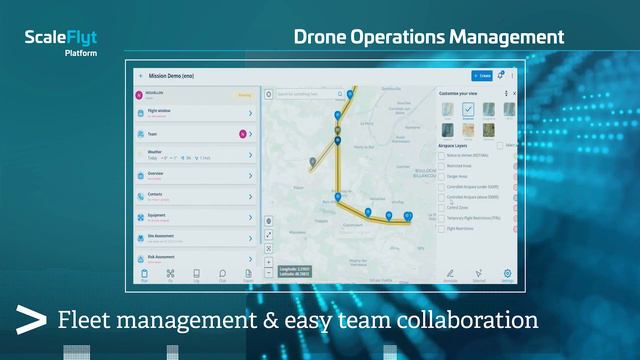640x360 pixels.
Task: Open options dots in Customise your view header
Action: pyautogui.click(x=506, y=93)
